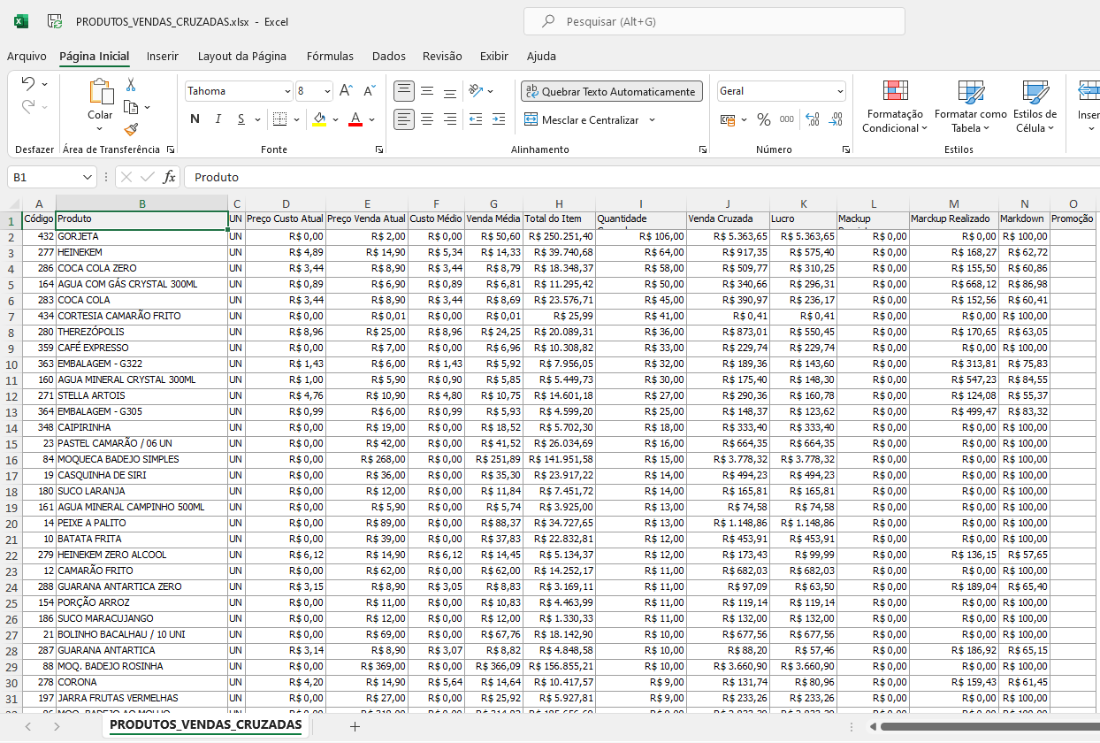
Task: Click the percent style icon
Action: (763, 120)
